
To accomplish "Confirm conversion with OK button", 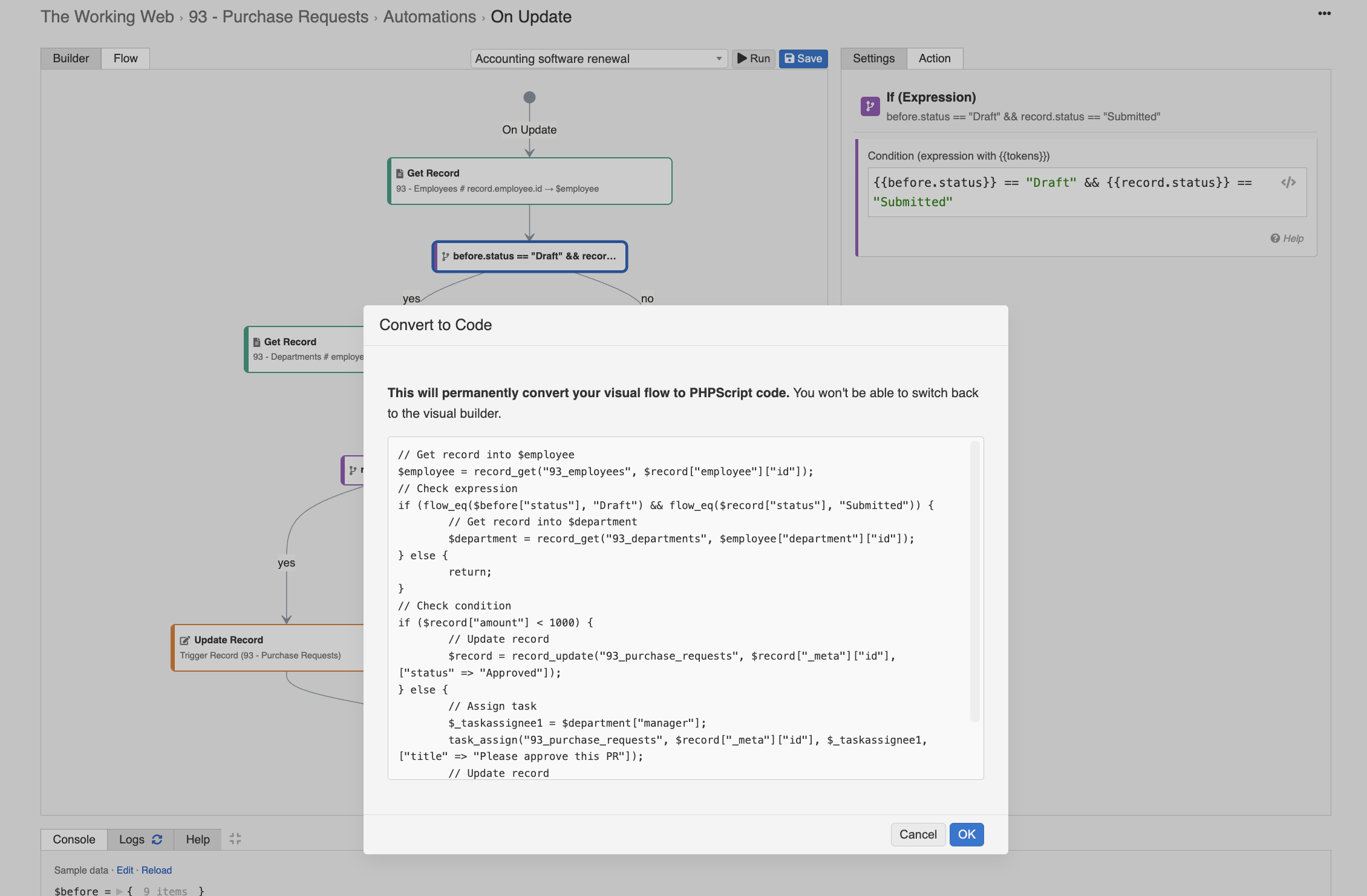I will [967, 834].
